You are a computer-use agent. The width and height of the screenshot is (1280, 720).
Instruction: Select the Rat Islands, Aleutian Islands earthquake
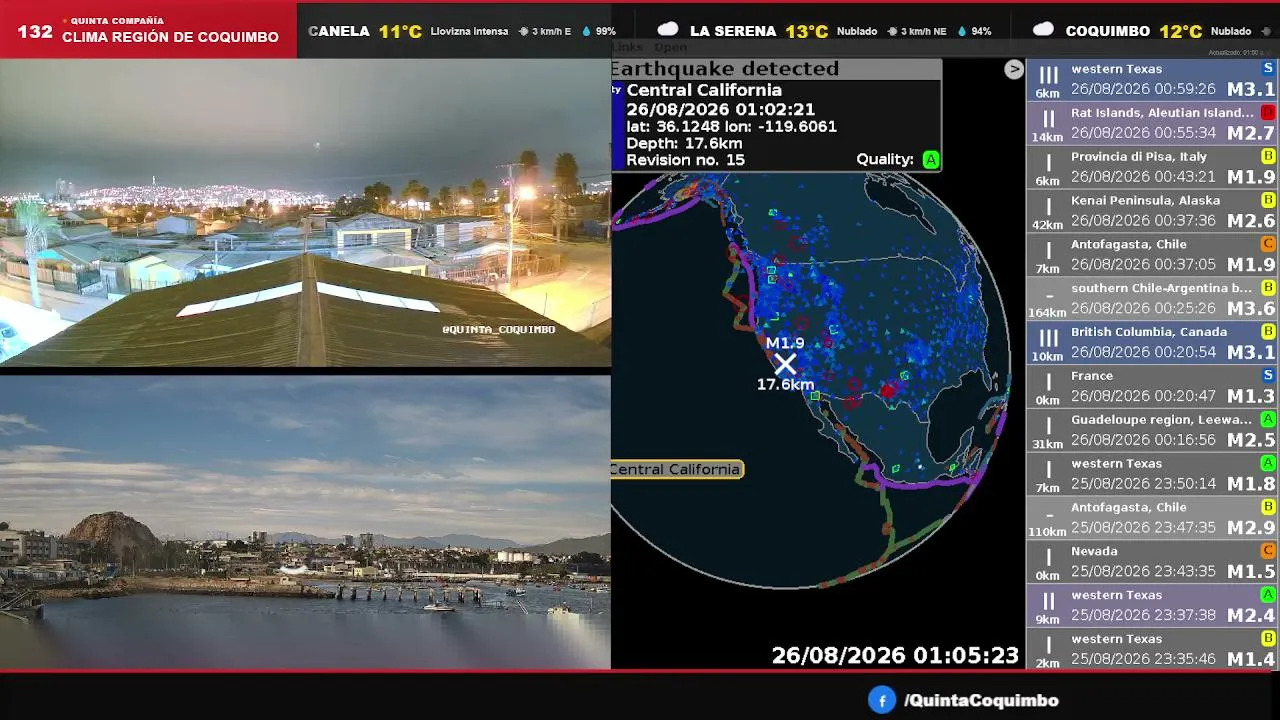(1152, 123)
